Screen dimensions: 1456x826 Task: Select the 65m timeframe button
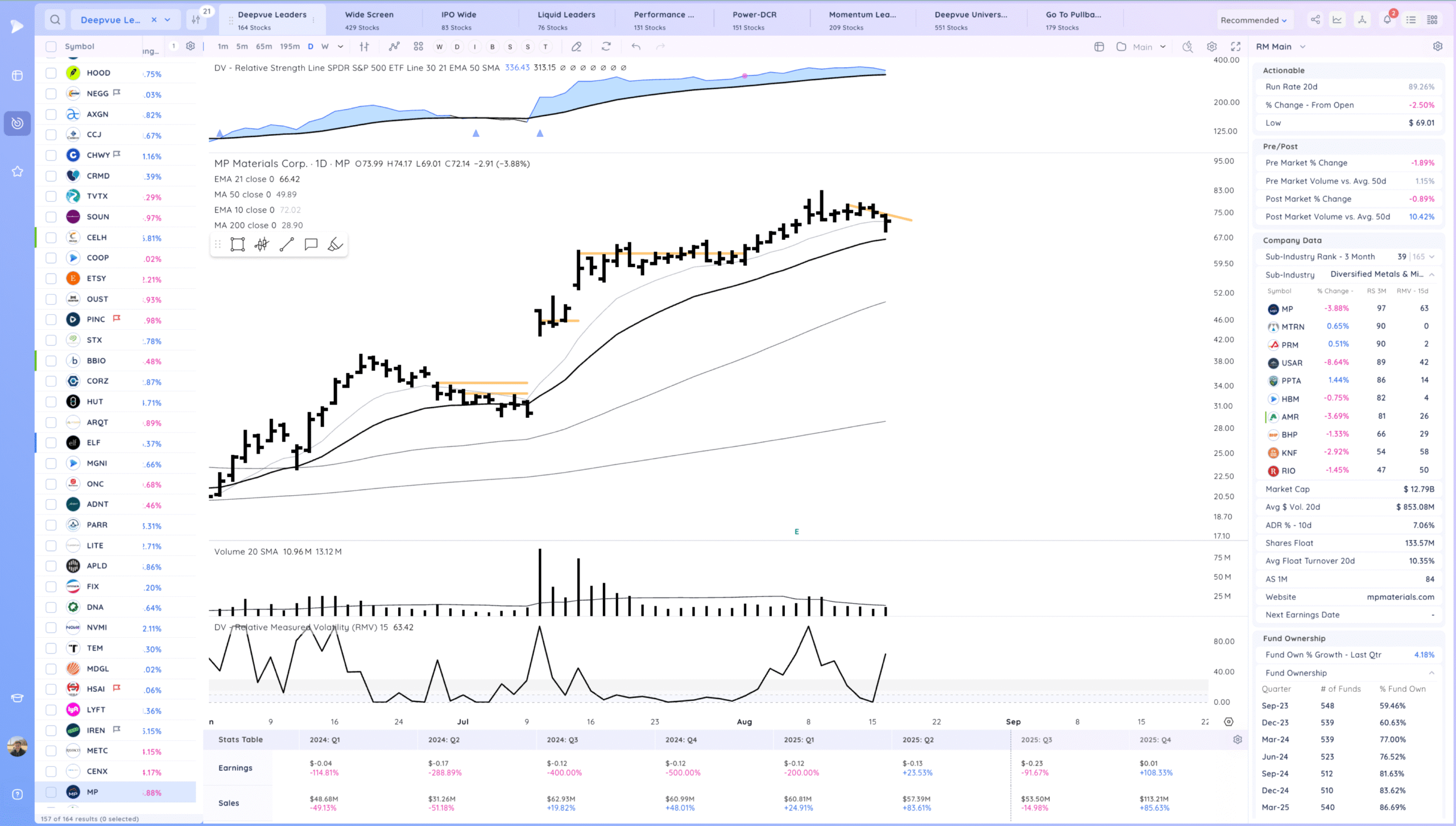(x=264, y=47)
